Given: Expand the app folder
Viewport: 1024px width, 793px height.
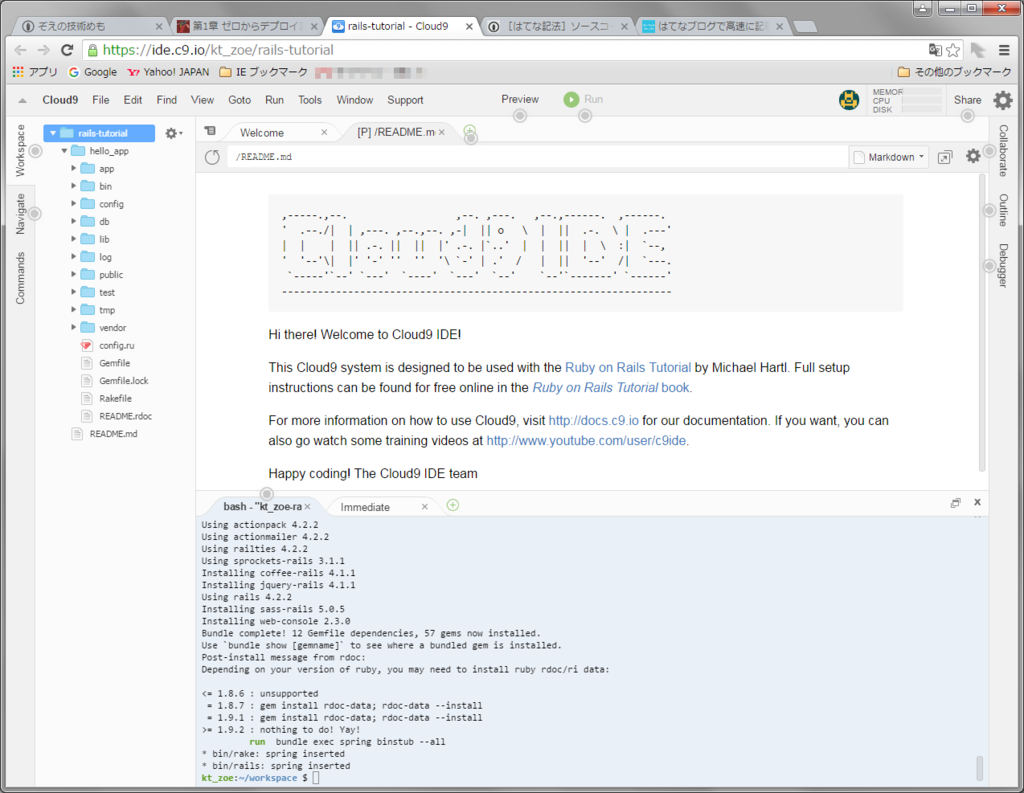Looking at the screenshot, I should point(74,169).
